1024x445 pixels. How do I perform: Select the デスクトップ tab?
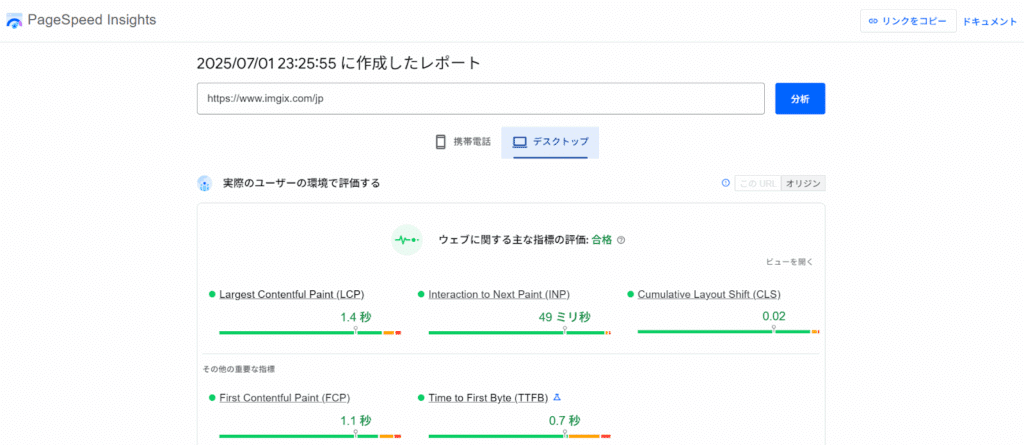(x=550, y=142)
